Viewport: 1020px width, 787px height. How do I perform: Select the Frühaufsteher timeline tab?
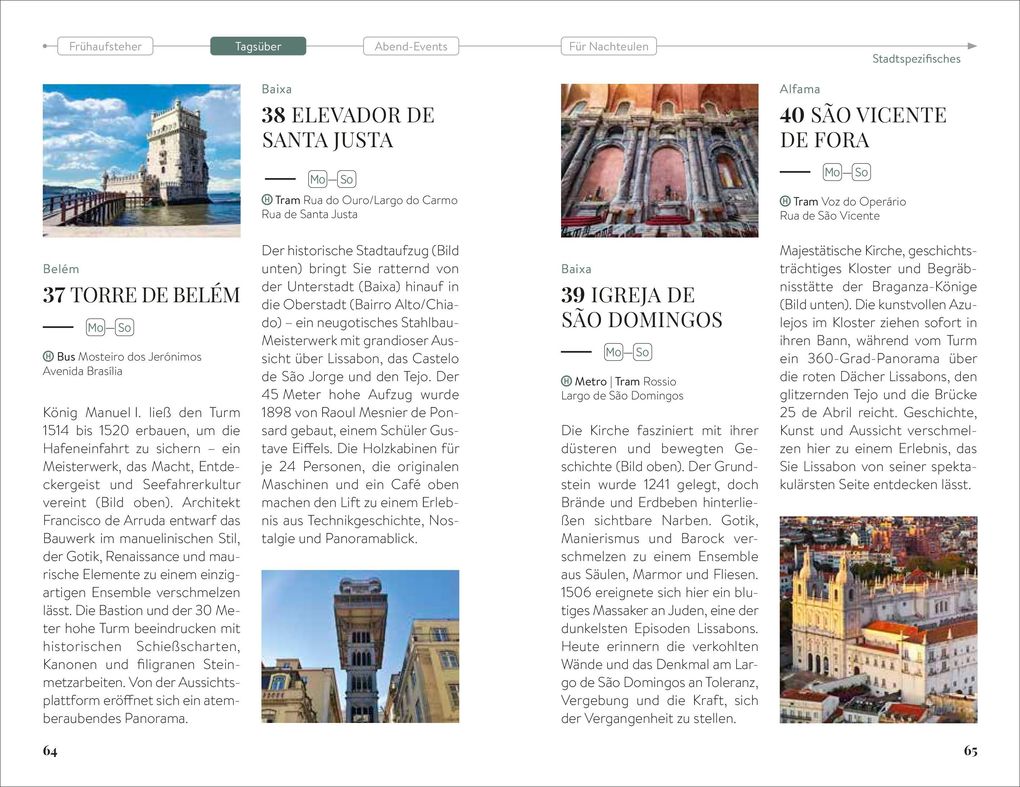click(105, 46)
